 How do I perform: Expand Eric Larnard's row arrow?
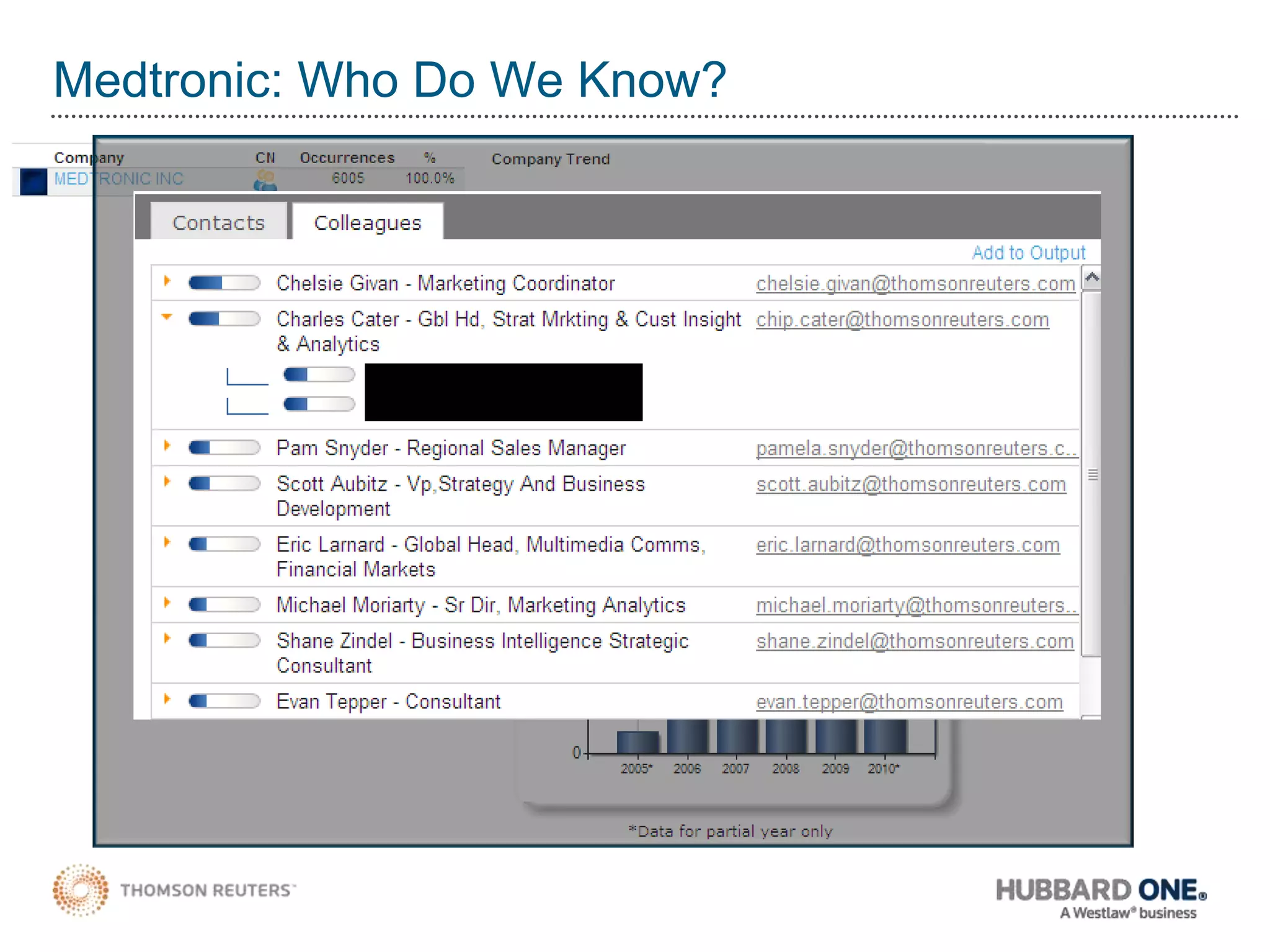(x=167, y=542)
